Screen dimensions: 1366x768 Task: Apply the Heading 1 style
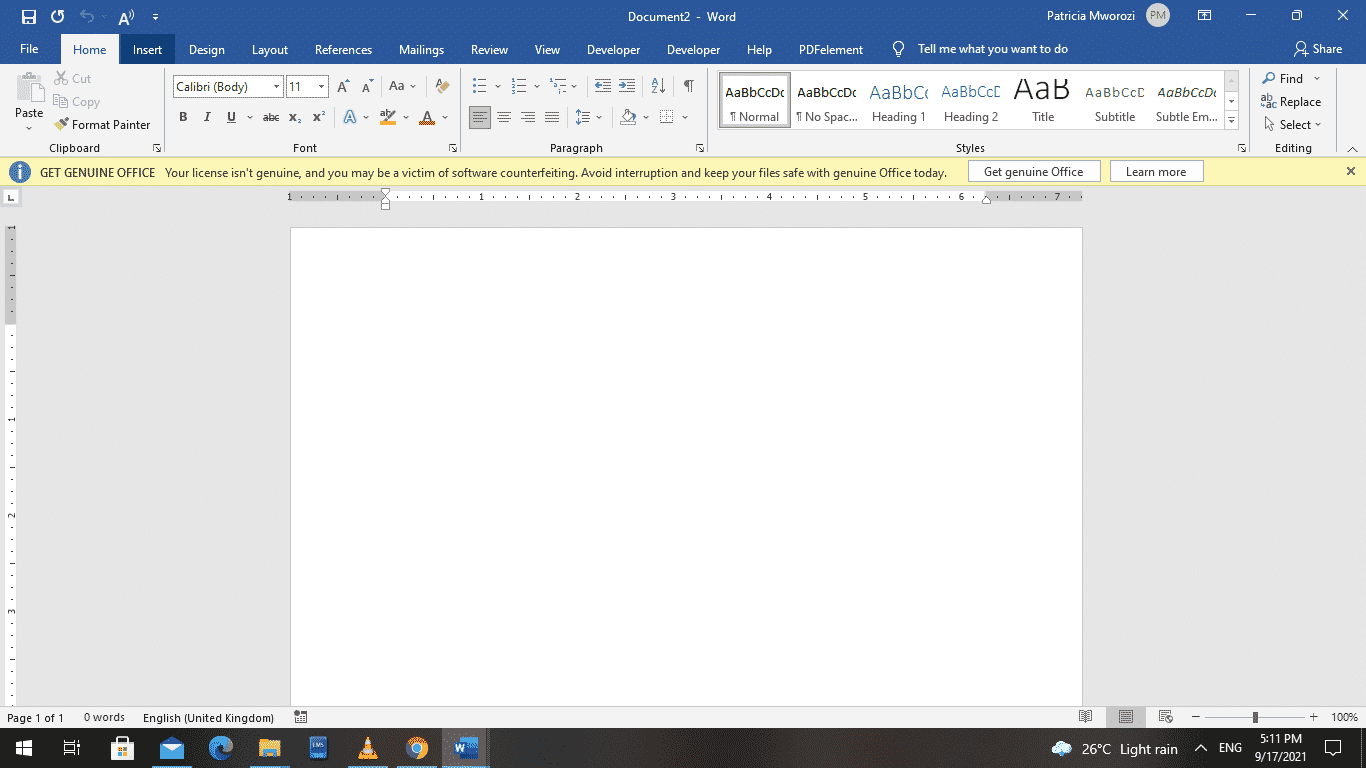tap(898, 100)
